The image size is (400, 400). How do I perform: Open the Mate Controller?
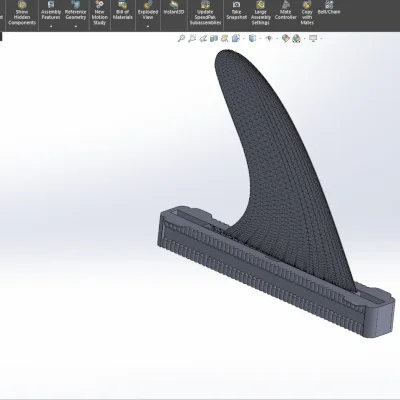286,11
